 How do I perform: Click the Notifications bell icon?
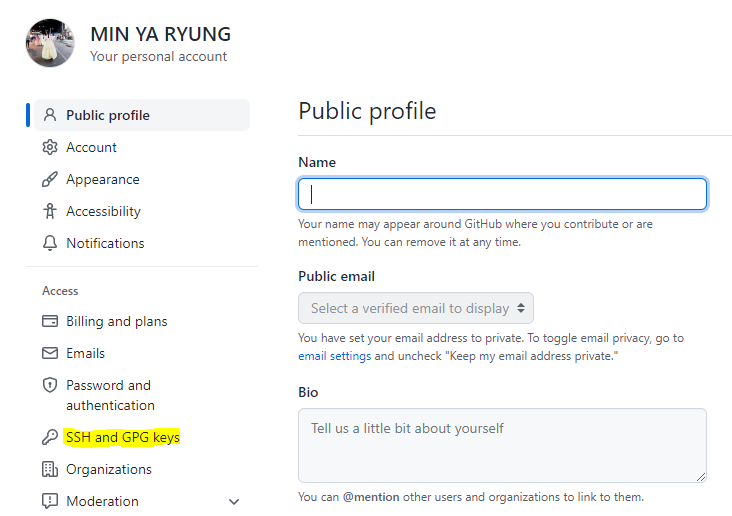pyautogui.click(x=50, y=243)
